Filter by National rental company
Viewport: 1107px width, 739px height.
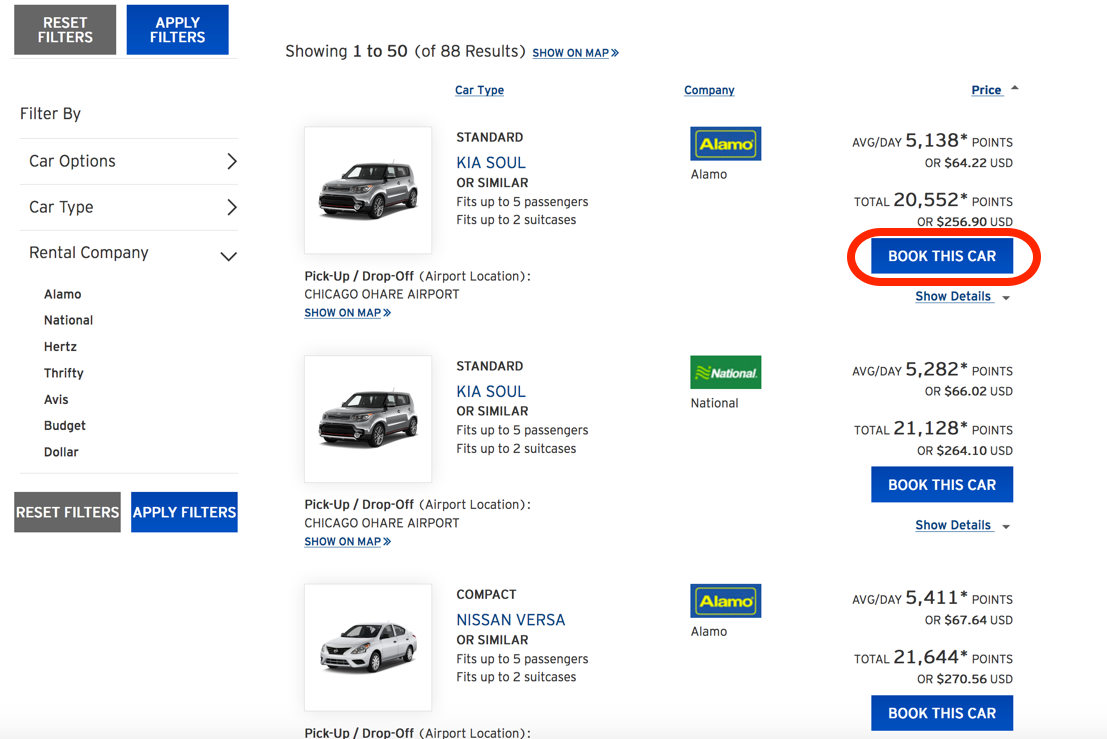(x=68, y=320)
